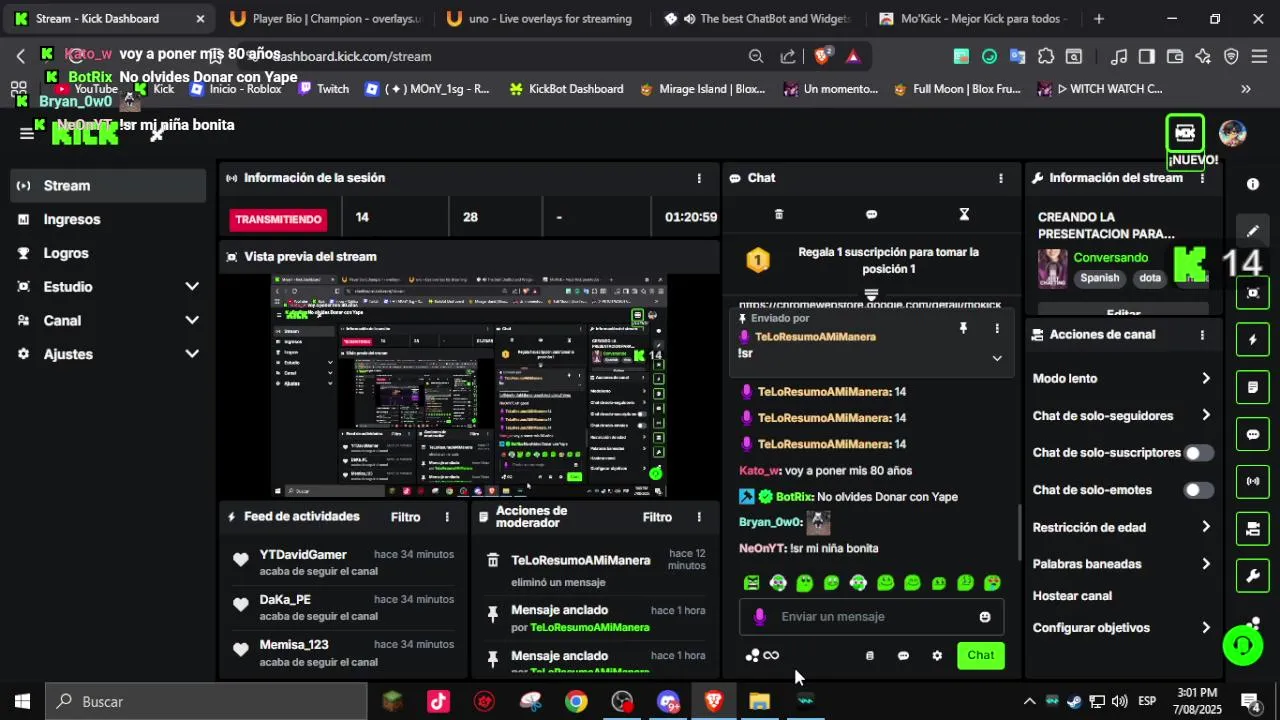The height and width of the screenshot is (720, 1280).
Task: Open Información de la sesión three-dot menu
Action: [699, 178]
